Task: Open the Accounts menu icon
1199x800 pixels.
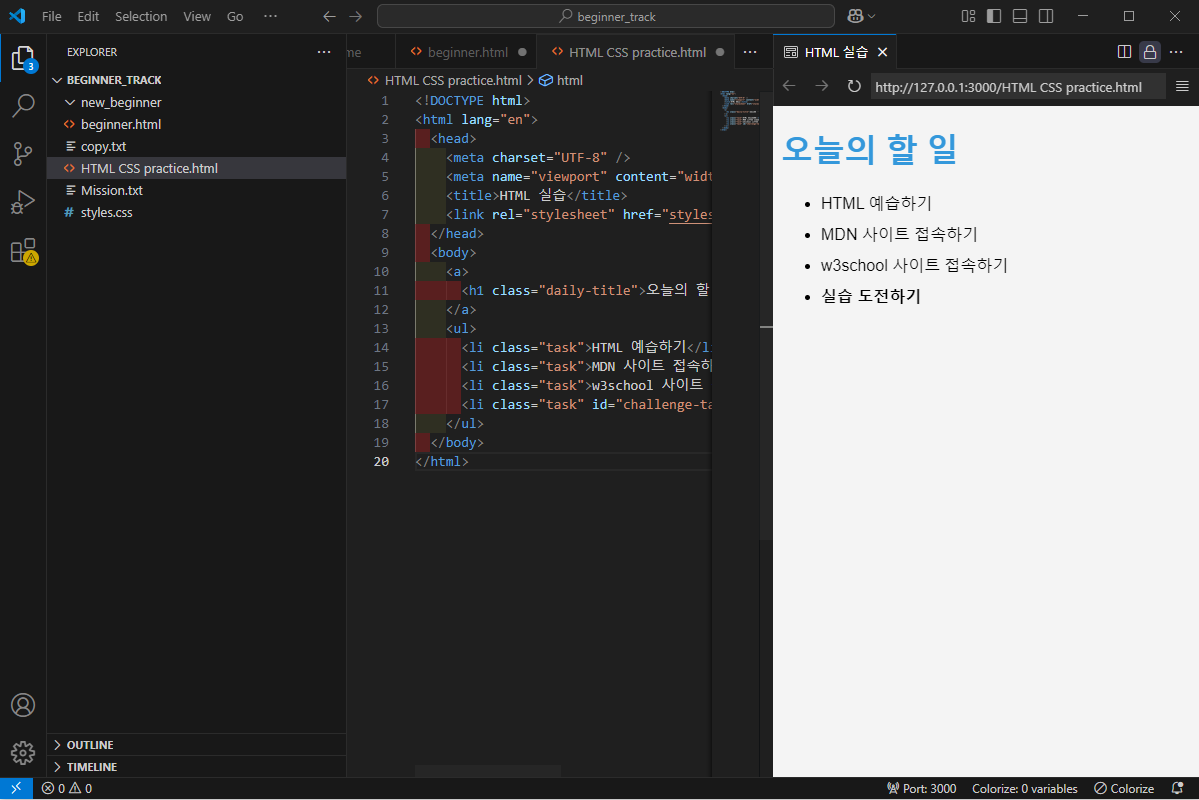Action: tap(23, 705)
